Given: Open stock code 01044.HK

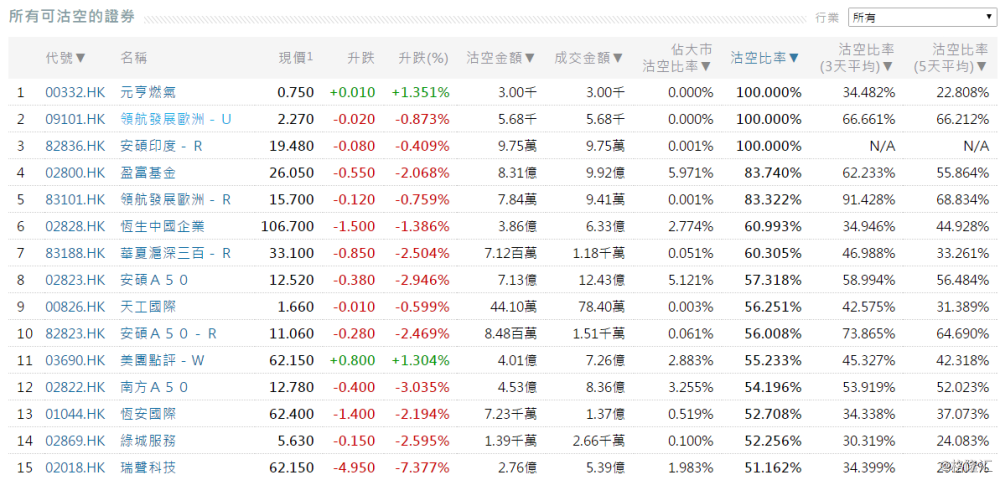Looking at the screenshot, I should tap(75, 414).
